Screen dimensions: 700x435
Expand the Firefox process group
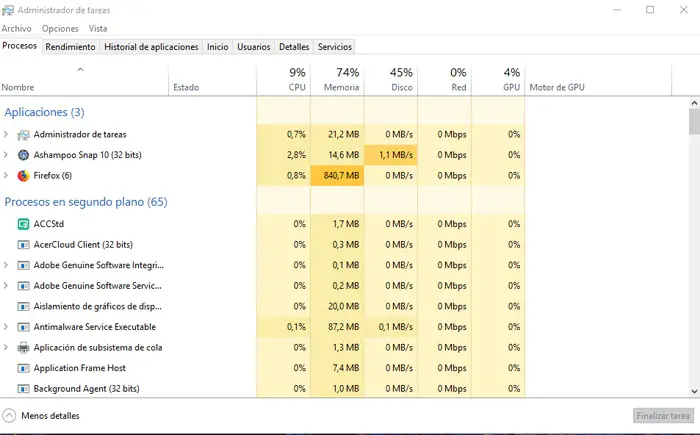tap(6, 176)
